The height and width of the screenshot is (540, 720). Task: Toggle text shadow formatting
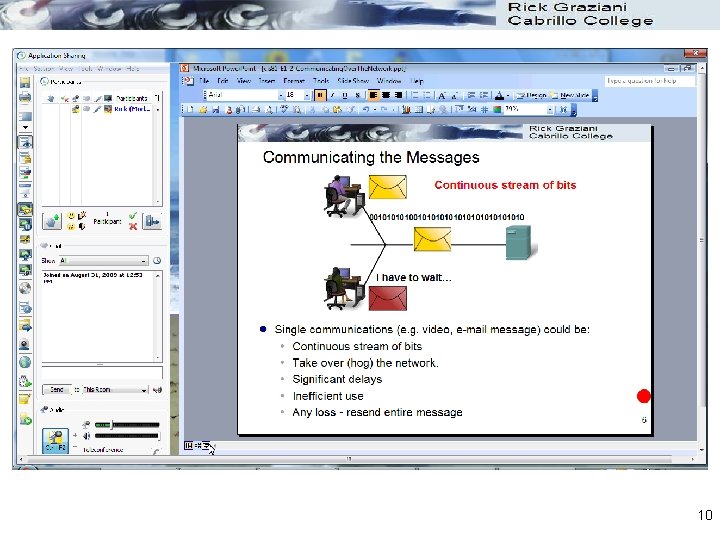[357, 95]
